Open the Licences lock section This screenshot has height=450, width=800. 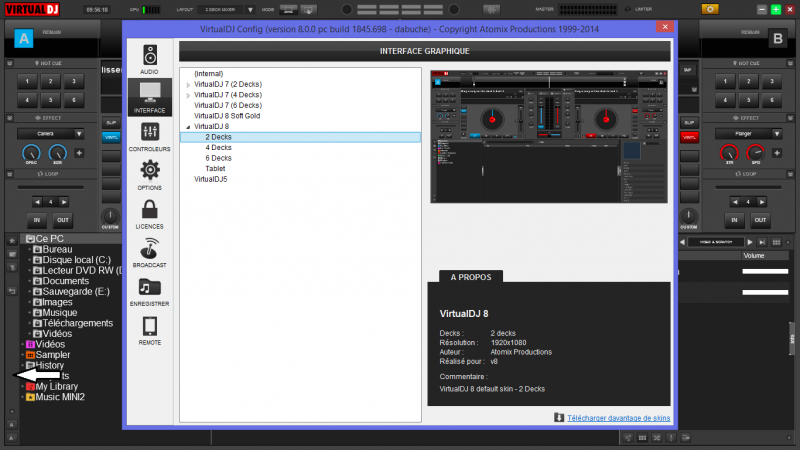point(149,214)
